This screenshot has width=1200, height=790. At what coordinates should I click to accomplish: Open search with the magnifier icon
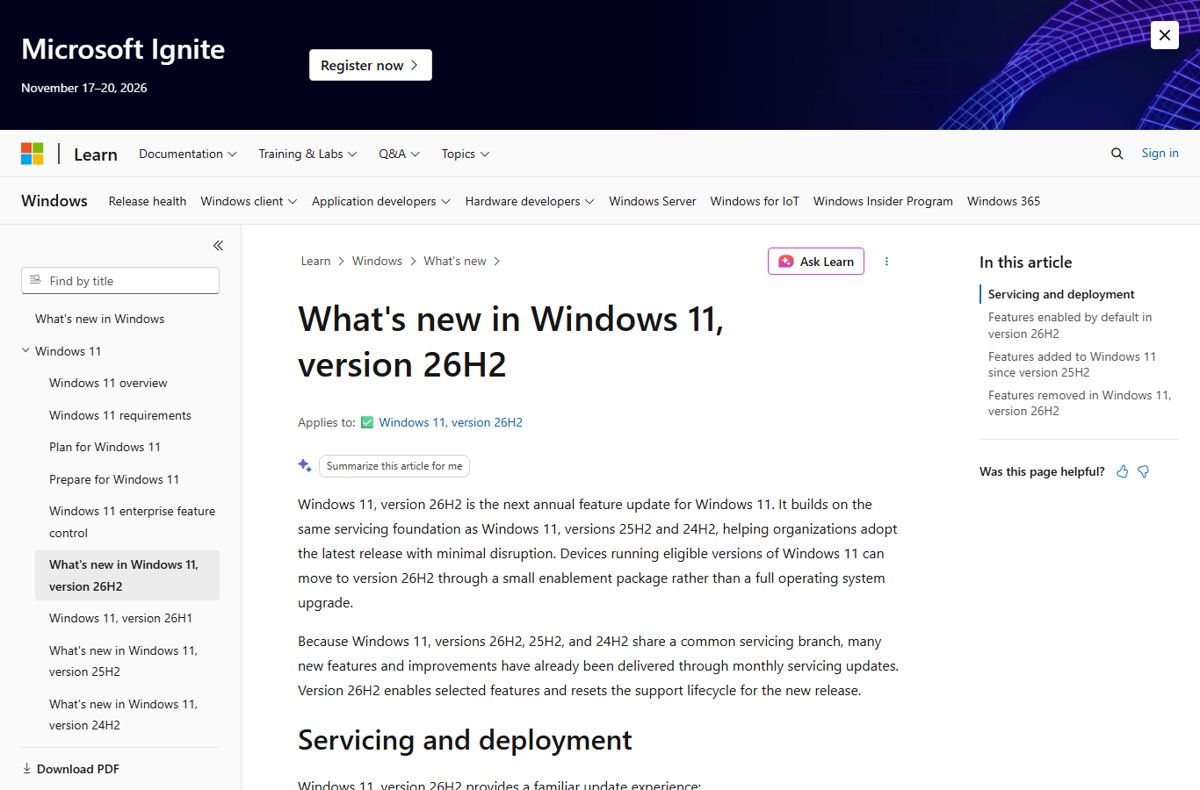[1117, 154]
